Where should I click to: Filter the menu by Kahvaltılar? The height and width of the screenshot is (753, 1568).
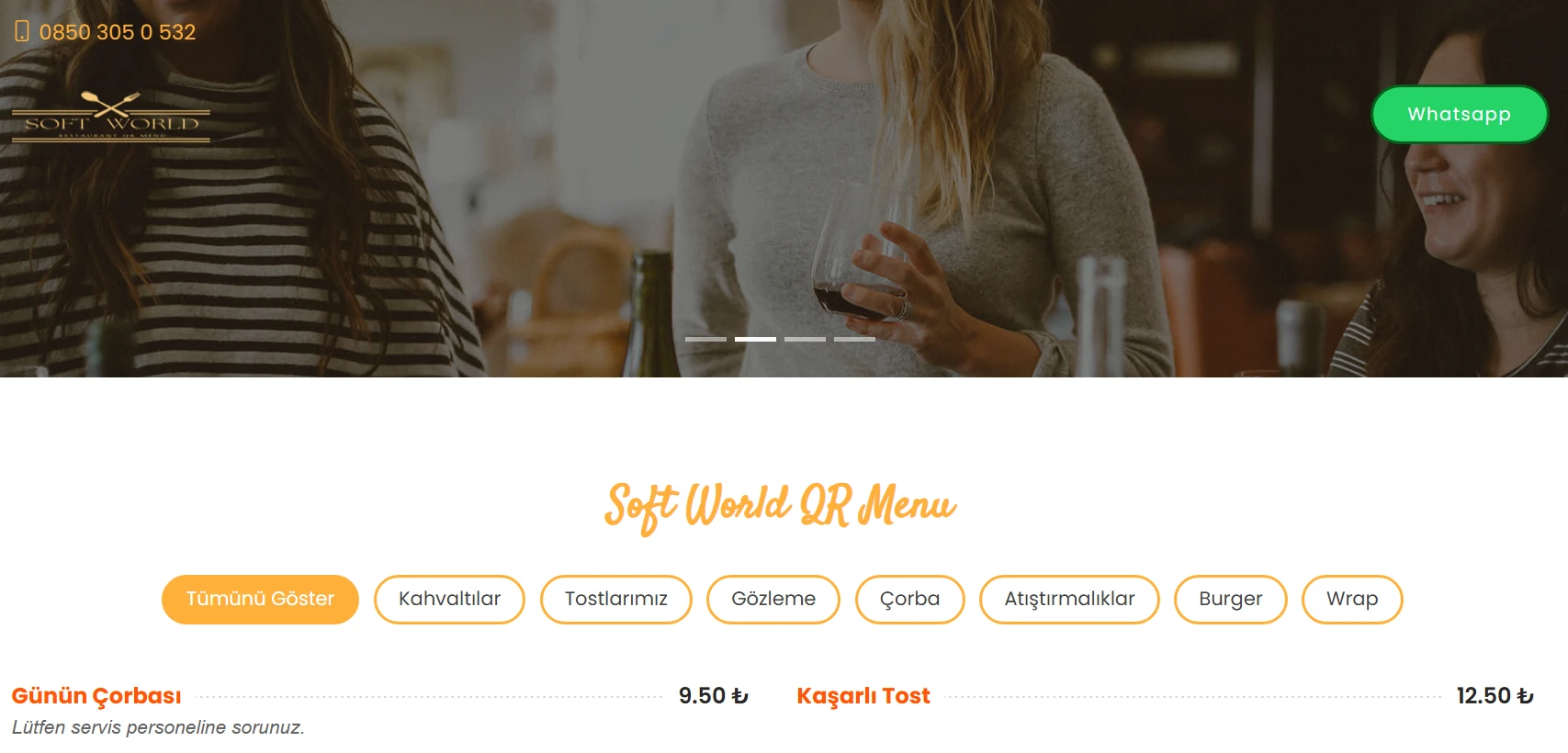coord(449,600)
